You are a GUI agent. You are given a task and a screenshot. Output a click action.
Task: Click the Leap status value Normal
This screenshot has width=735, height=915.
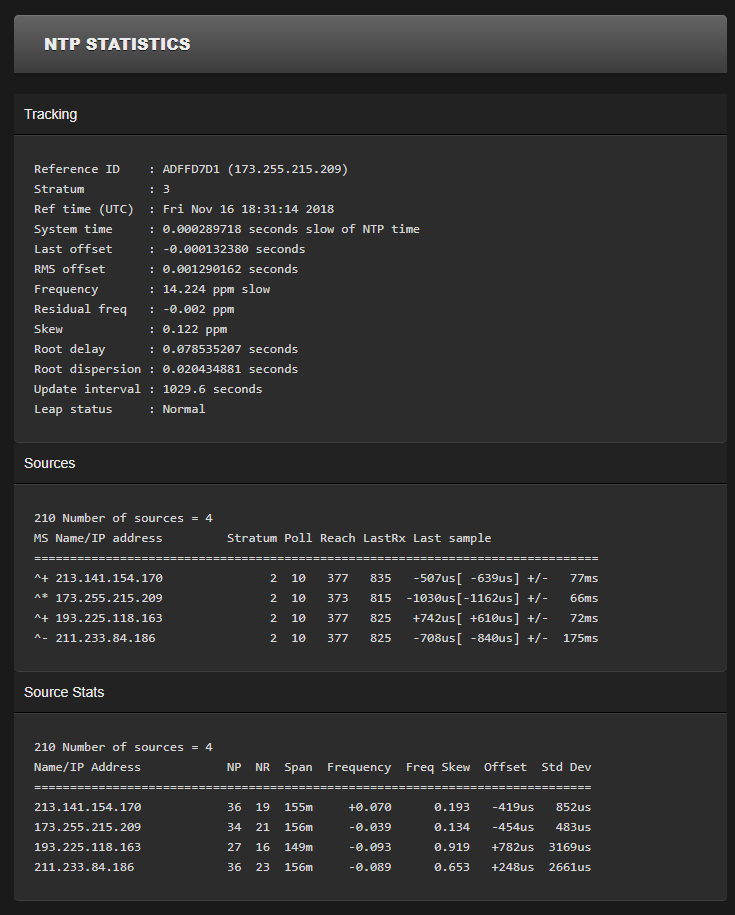coord(184,409)
